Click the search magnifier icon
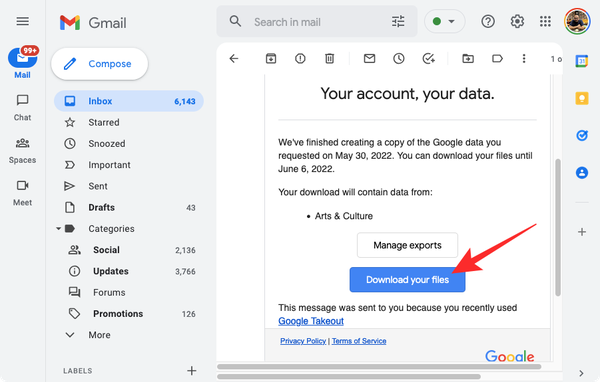Screen dimensions: 600x382 235,21
